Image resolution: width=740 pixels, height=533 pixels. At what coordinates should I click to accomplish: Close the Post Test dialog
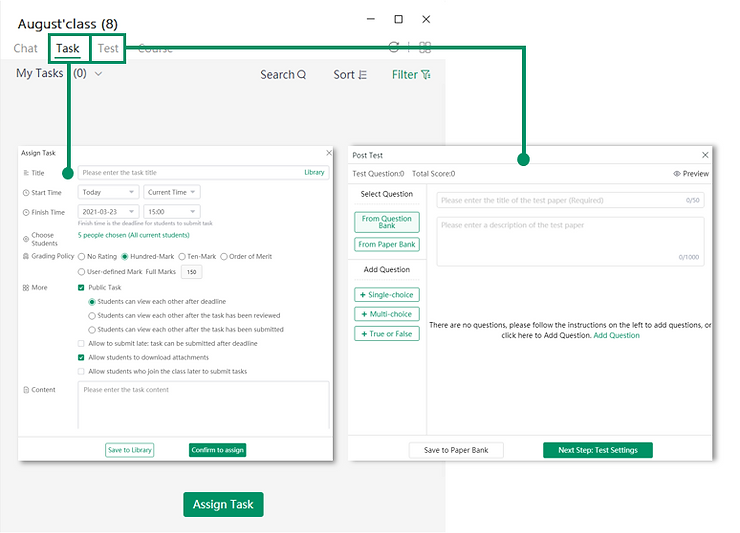705,155
